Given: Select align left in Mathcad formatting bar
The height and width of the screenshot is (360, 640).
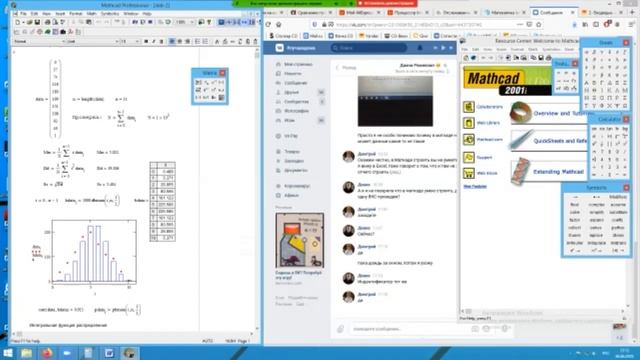Looking at the screenshot, I should pyautogui.click(x=172, y=41).
